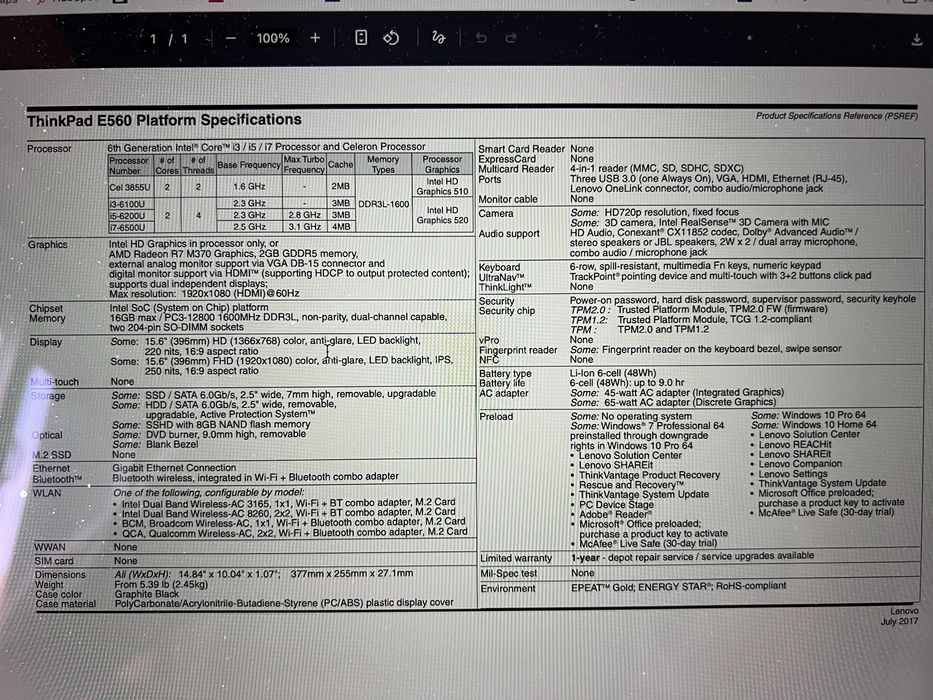Activate the draw annotation tool

(x=439, y=38)
